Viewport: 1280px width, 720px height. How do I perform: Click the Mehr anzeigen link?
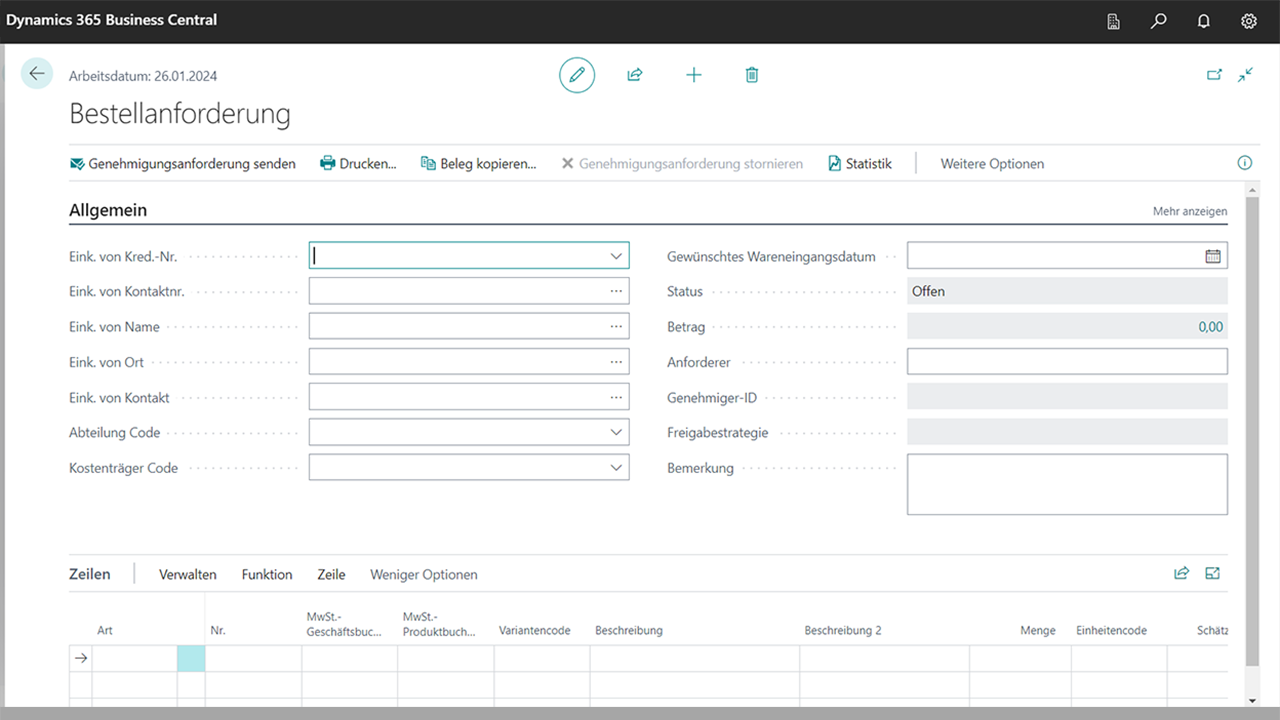click(x=1190, y=212)
